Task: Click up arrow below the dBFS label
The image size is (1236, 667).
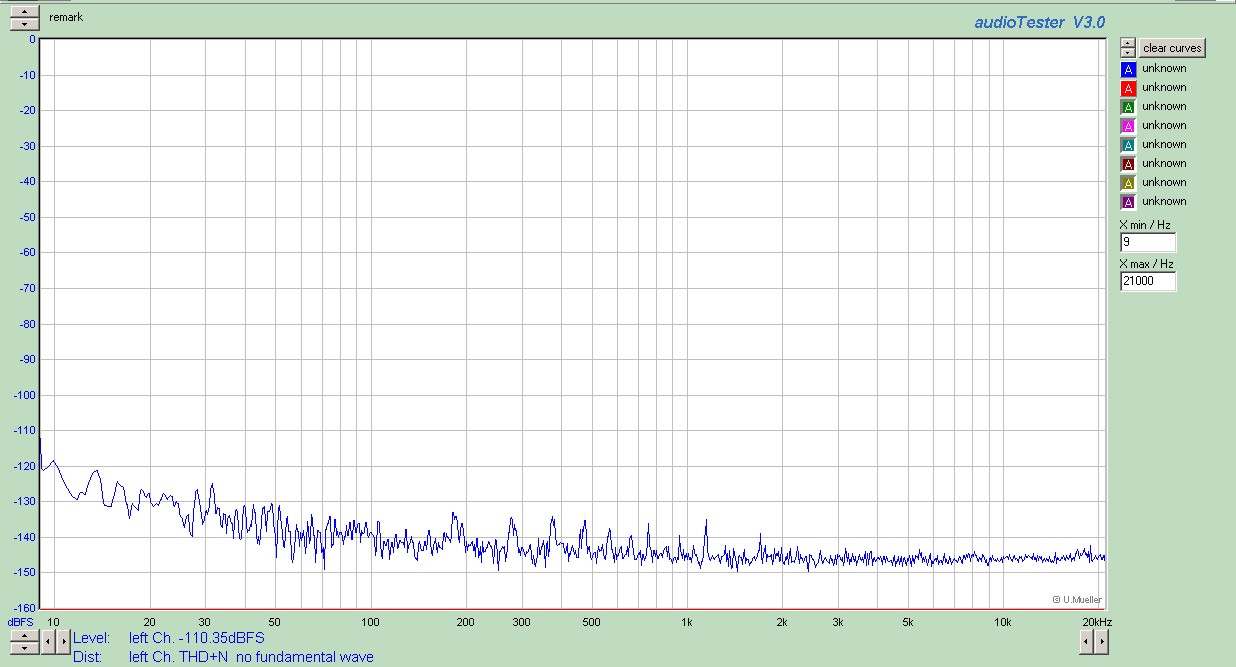Action: pos(24,635)
